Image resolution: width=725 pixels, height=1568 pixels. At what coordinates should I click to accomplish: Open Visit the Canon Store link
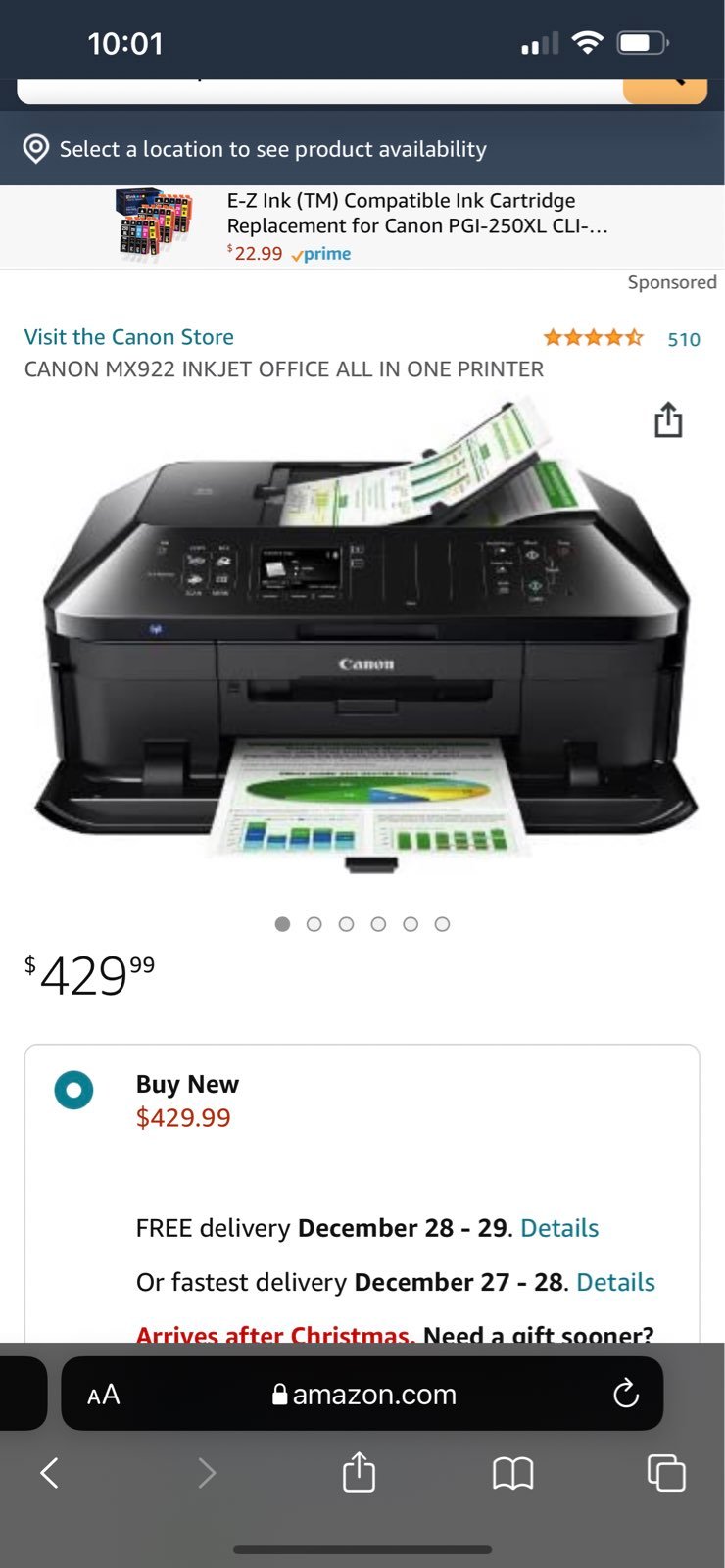(129, 337)
